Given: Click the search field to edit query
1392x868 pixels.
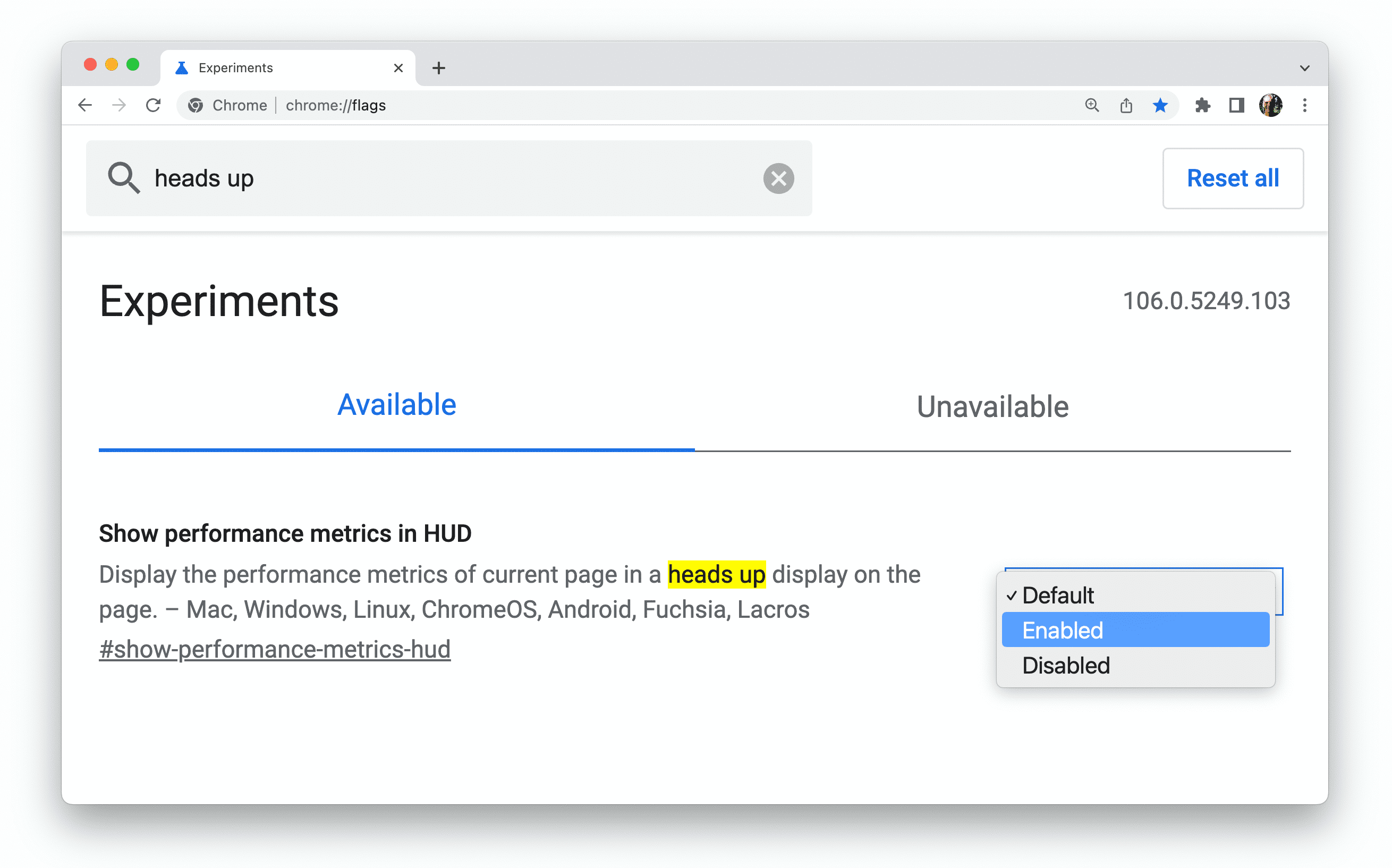Looking at the screenshot, I should 448,178.
